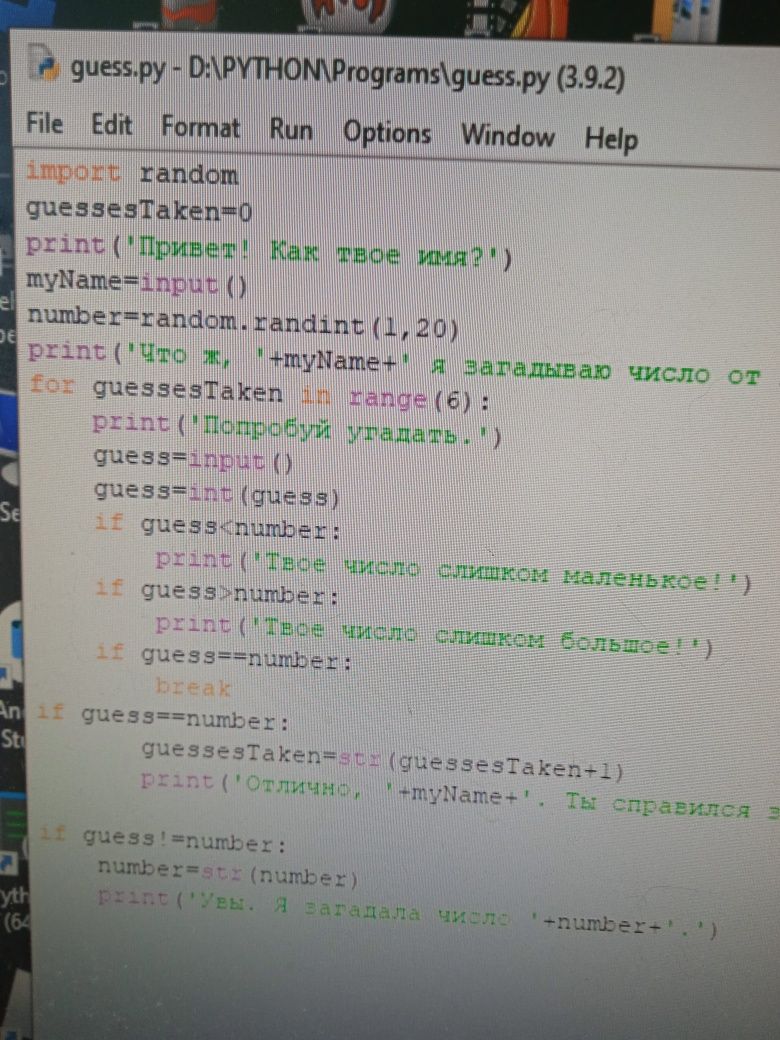Open the Window menu
Viewport: 780px width, 1040px height.
point(507,135)
